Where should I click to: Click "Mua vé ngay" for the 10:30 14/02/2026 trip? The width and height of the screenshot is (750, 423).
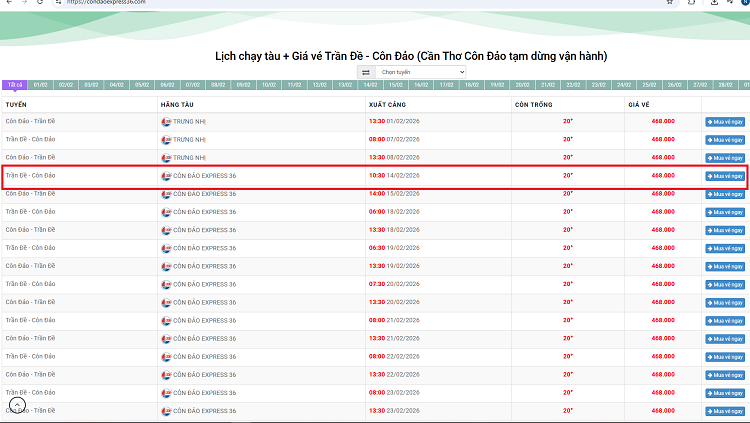click(x=725, y=176)
